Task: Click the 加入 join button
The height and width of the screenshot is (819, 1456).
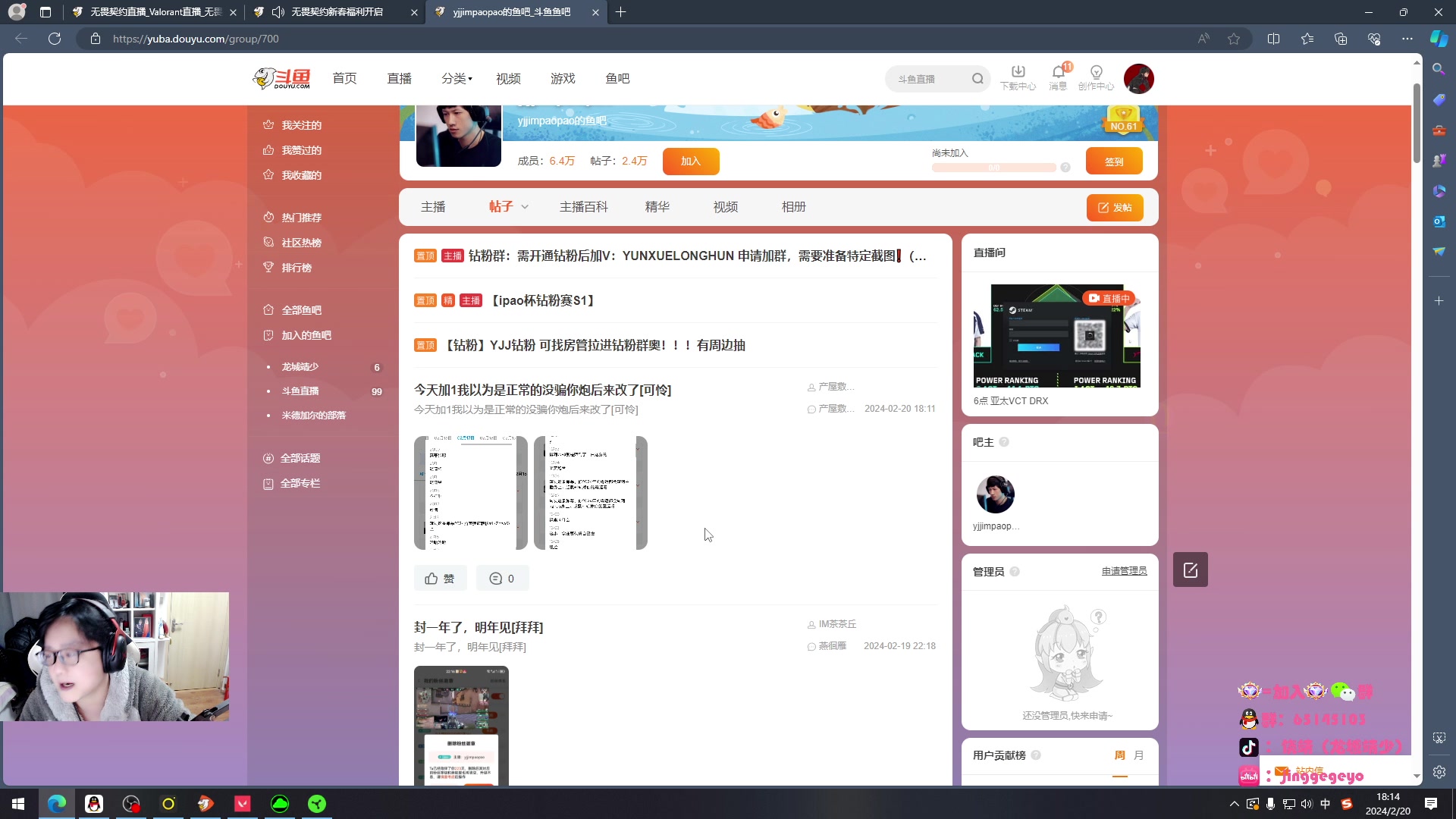Action: pos(691,161)
